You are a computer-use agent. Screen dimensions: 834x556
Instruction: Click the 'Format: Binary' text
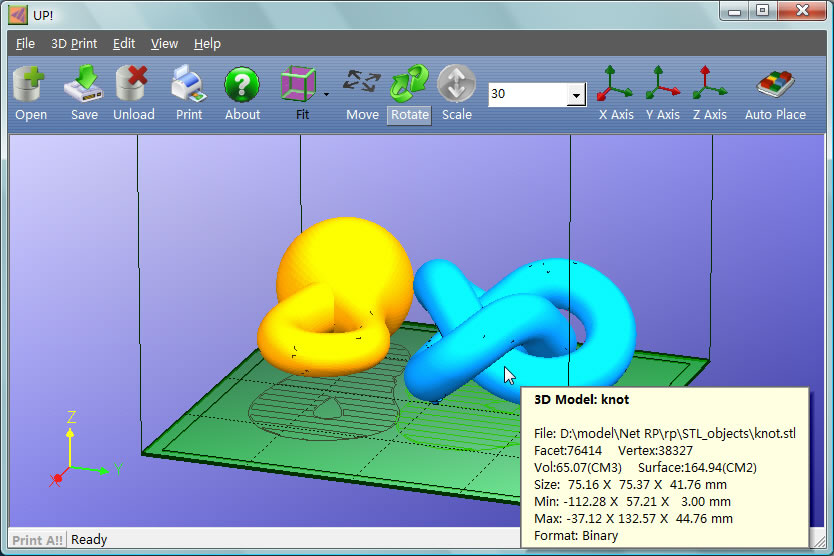[576, 536]
